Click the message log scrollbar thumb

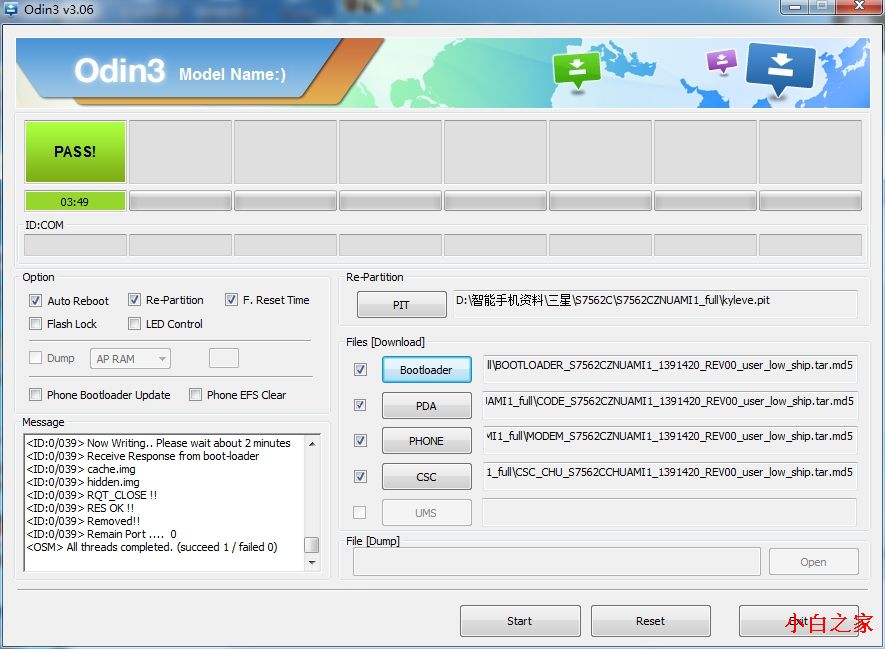tap(312, 545)
